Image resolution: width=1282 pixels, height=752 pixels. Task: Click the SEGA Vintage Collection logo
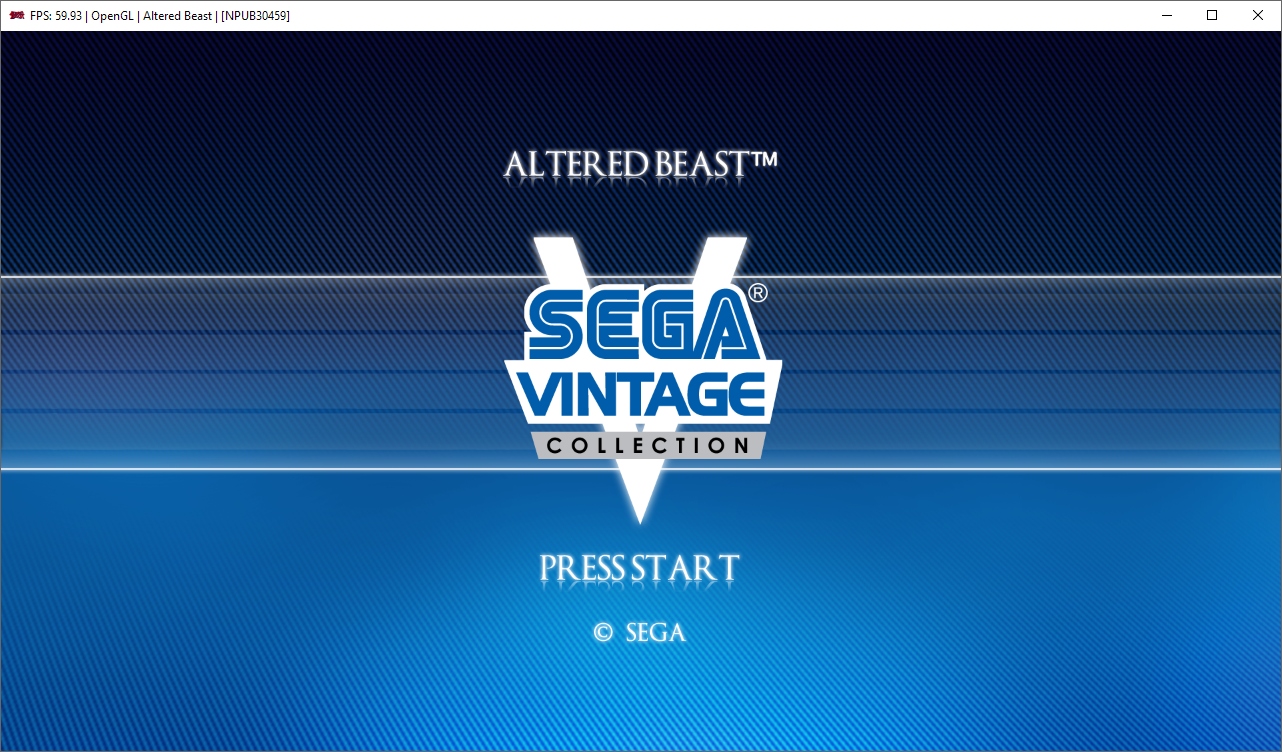[x=641, y=380]
